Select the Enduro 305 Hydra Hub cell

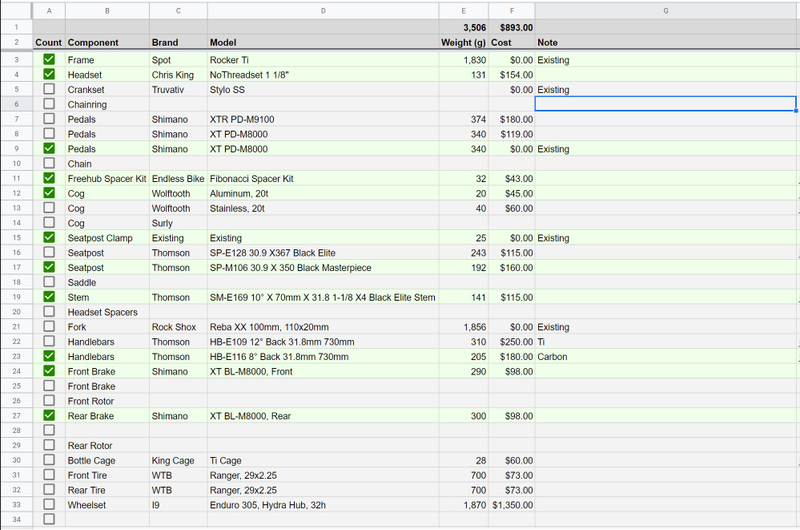(323, 504)
